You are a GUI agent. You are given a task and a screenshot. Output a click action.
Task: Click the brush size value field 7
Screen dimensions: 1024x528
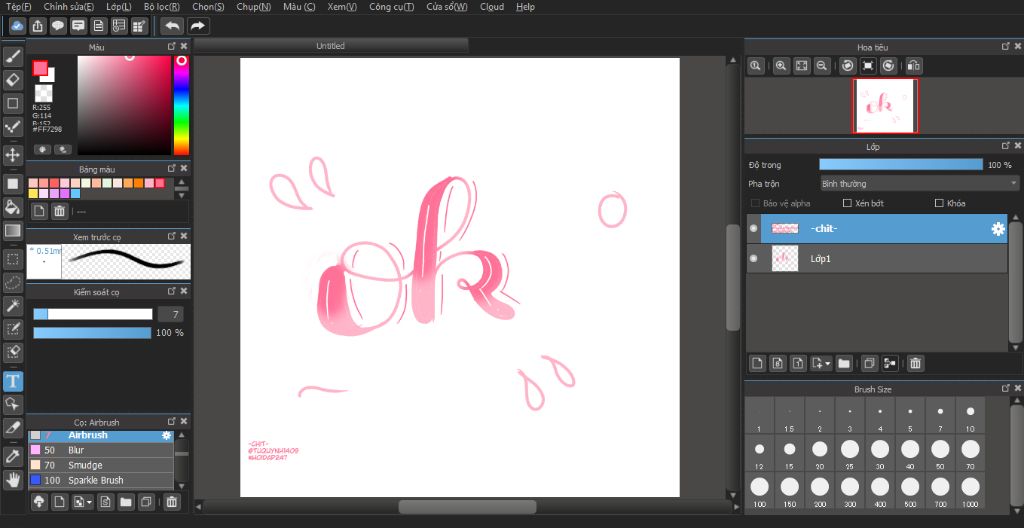(171, 315)
